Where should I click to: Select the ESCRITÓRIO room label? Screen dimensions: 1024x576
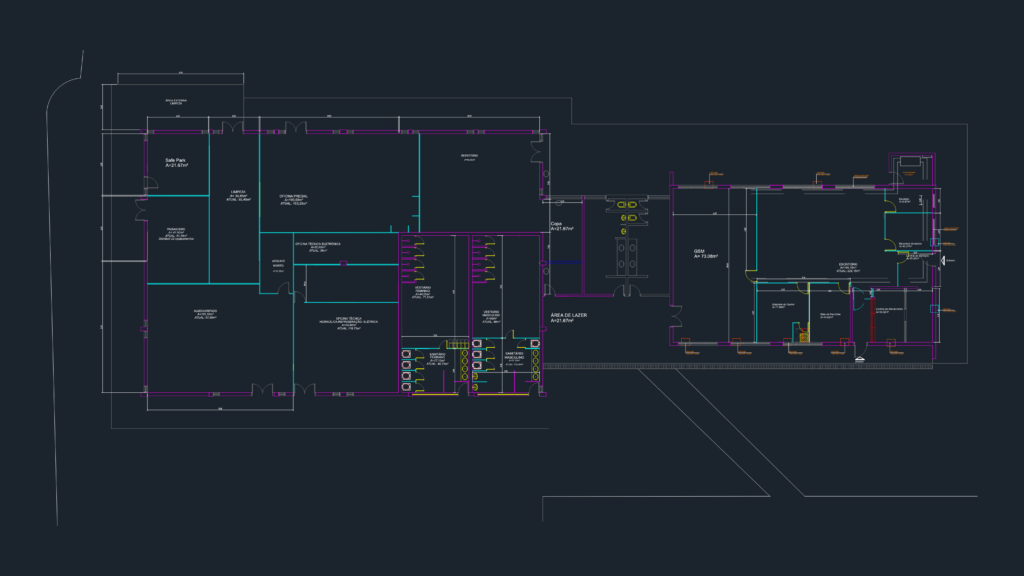[x=848, y=267]
